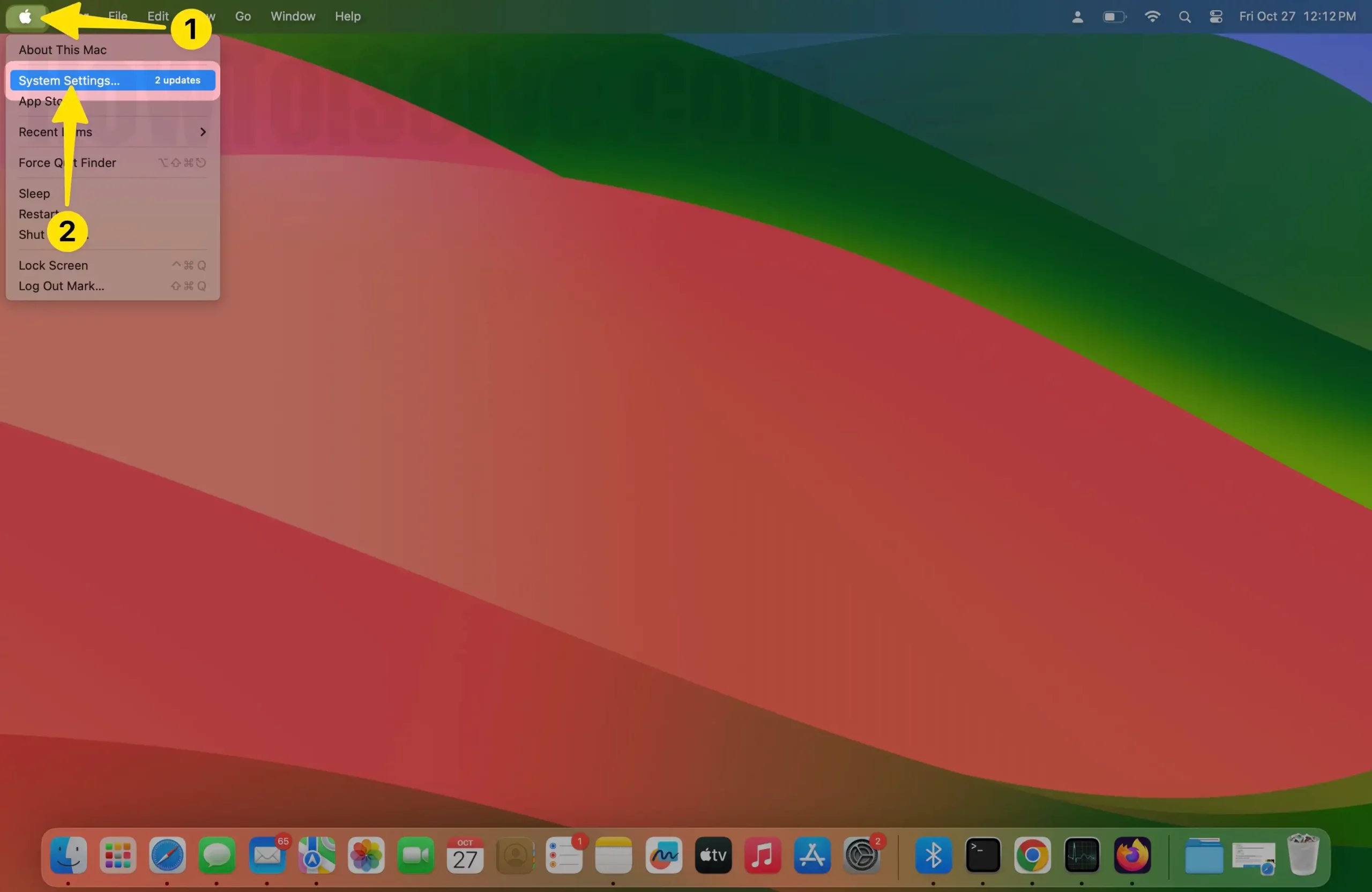The height and width of the screenshot is (892, 1372).
Task: Click the date and time Fri Oct 27
Action: coord(1297,16)
